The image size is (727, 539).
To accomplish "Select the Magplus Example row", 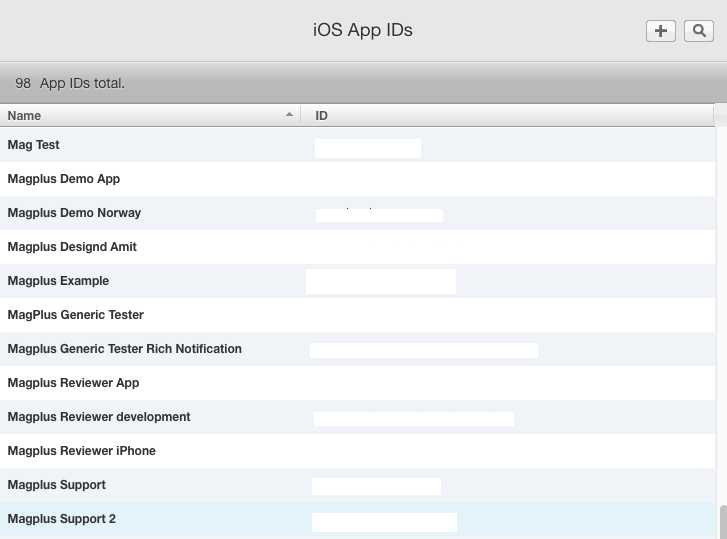I will pos(357,281).
